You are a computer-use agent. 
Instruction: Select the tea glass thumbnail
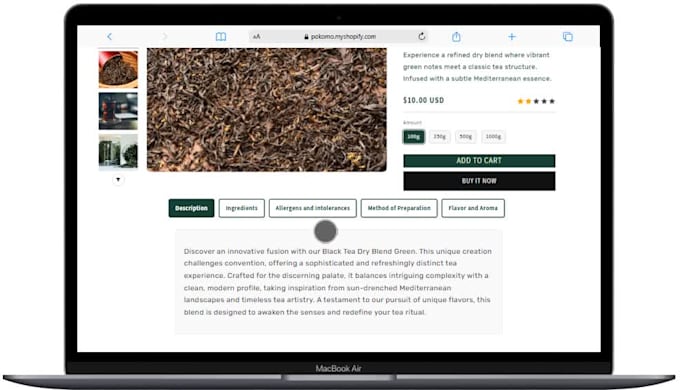pos(118,111)
